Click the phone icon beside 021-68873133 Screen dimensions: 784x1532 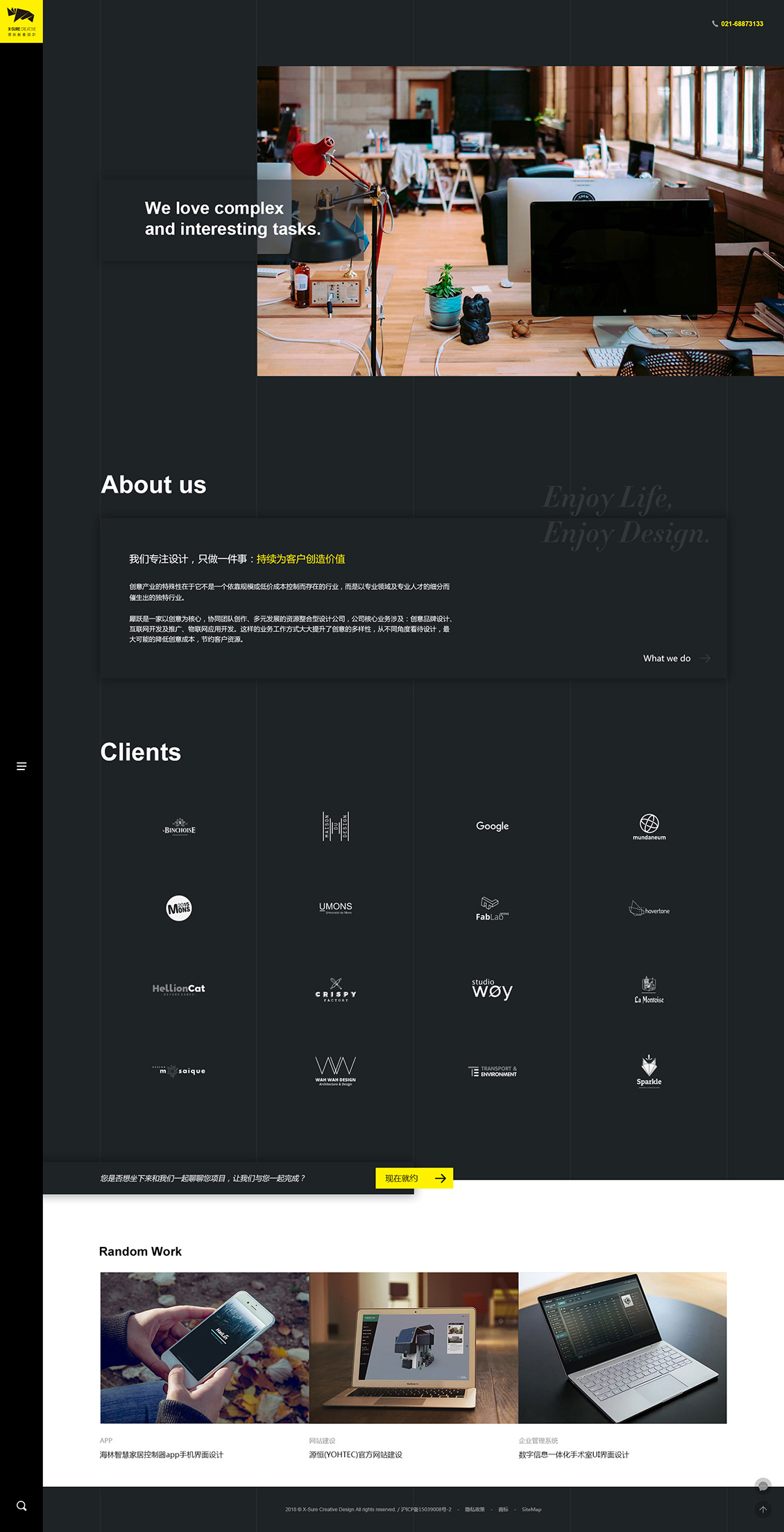[x=715, y=24]
